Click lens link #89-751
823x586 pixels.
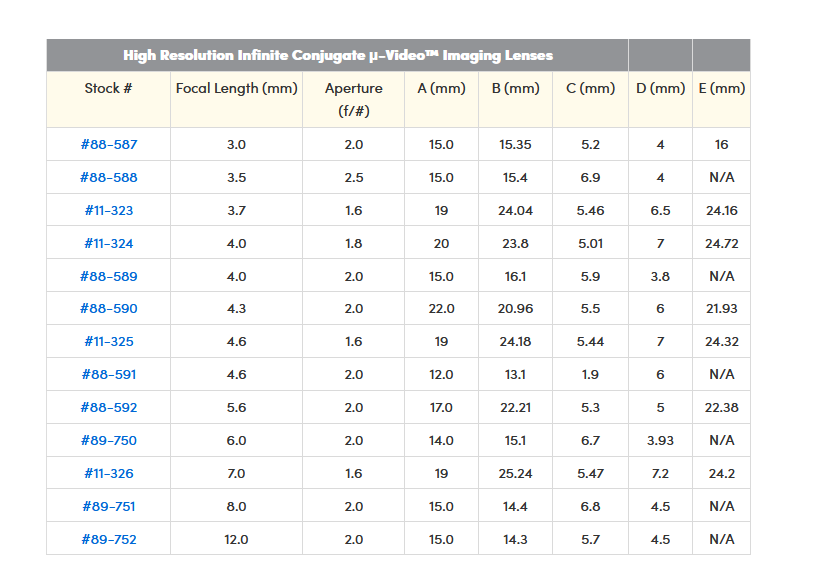coord(109,507)
